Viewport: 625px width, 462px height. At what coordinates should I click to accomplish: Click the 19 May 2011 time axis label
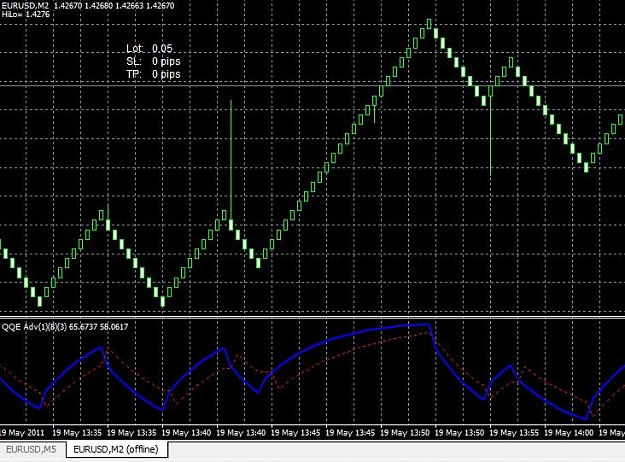[x=22, y=433]
